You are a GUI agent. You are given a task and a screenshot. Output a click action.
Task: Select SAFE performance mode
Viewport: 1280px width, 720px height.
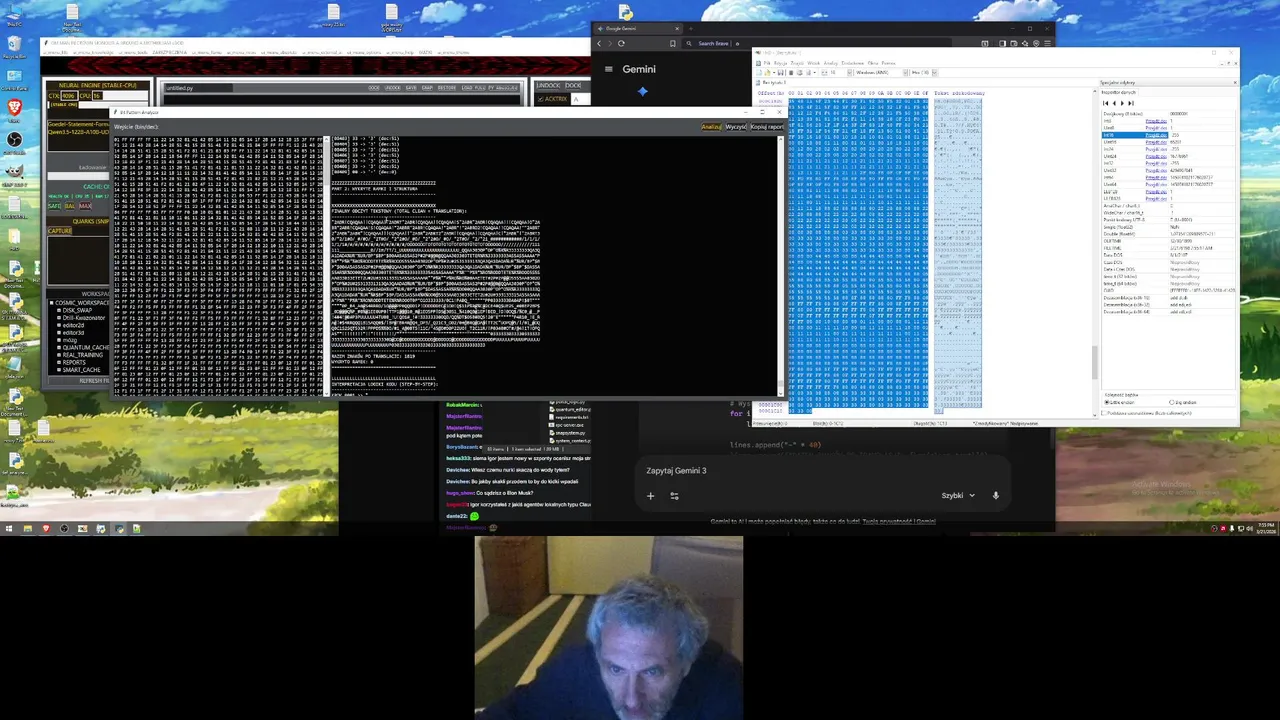pos(54,206)
